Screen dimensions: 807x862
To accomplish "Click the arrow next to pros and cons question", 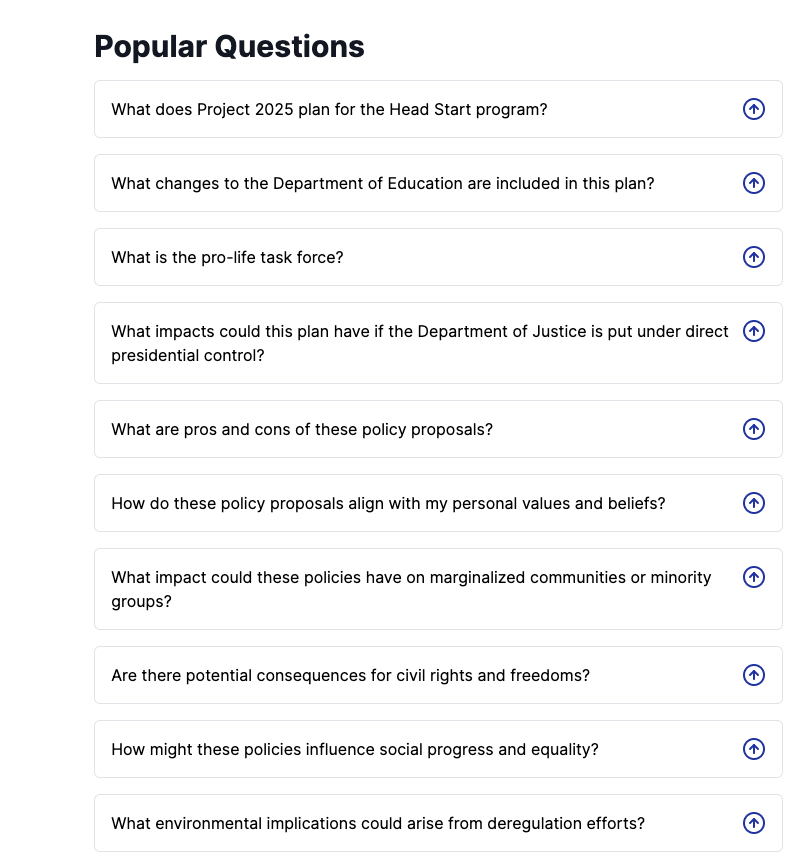I will 754,429.
